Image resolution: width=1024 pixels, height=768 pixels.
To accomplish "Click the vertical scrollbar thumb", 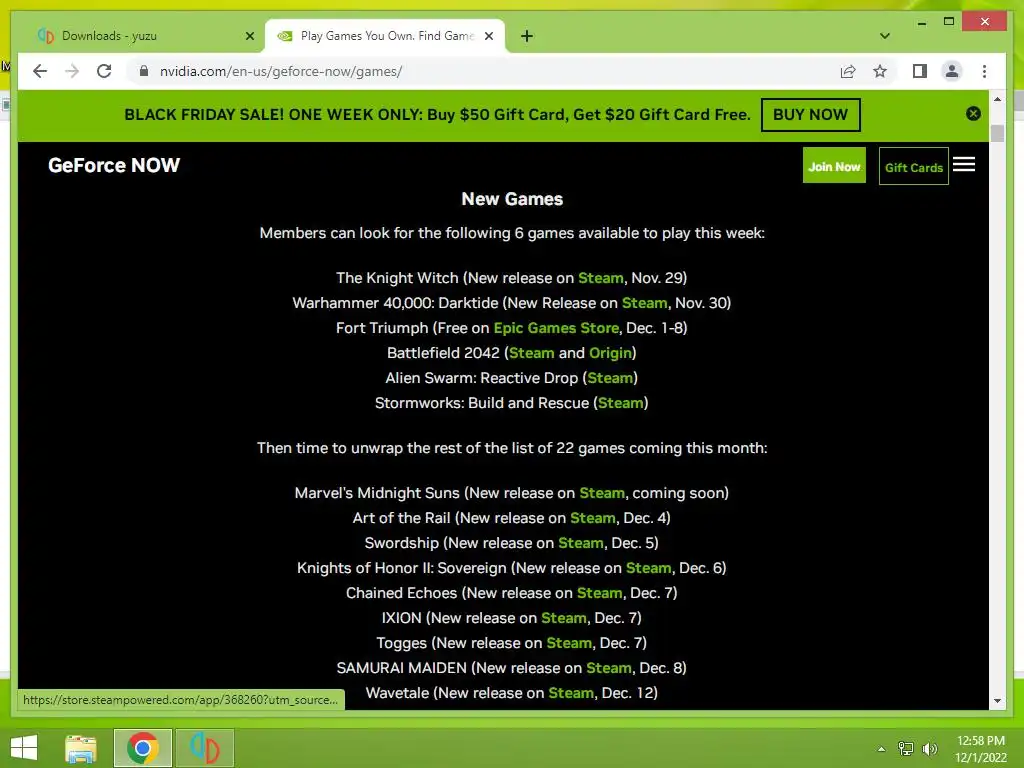I will point(997,133).
